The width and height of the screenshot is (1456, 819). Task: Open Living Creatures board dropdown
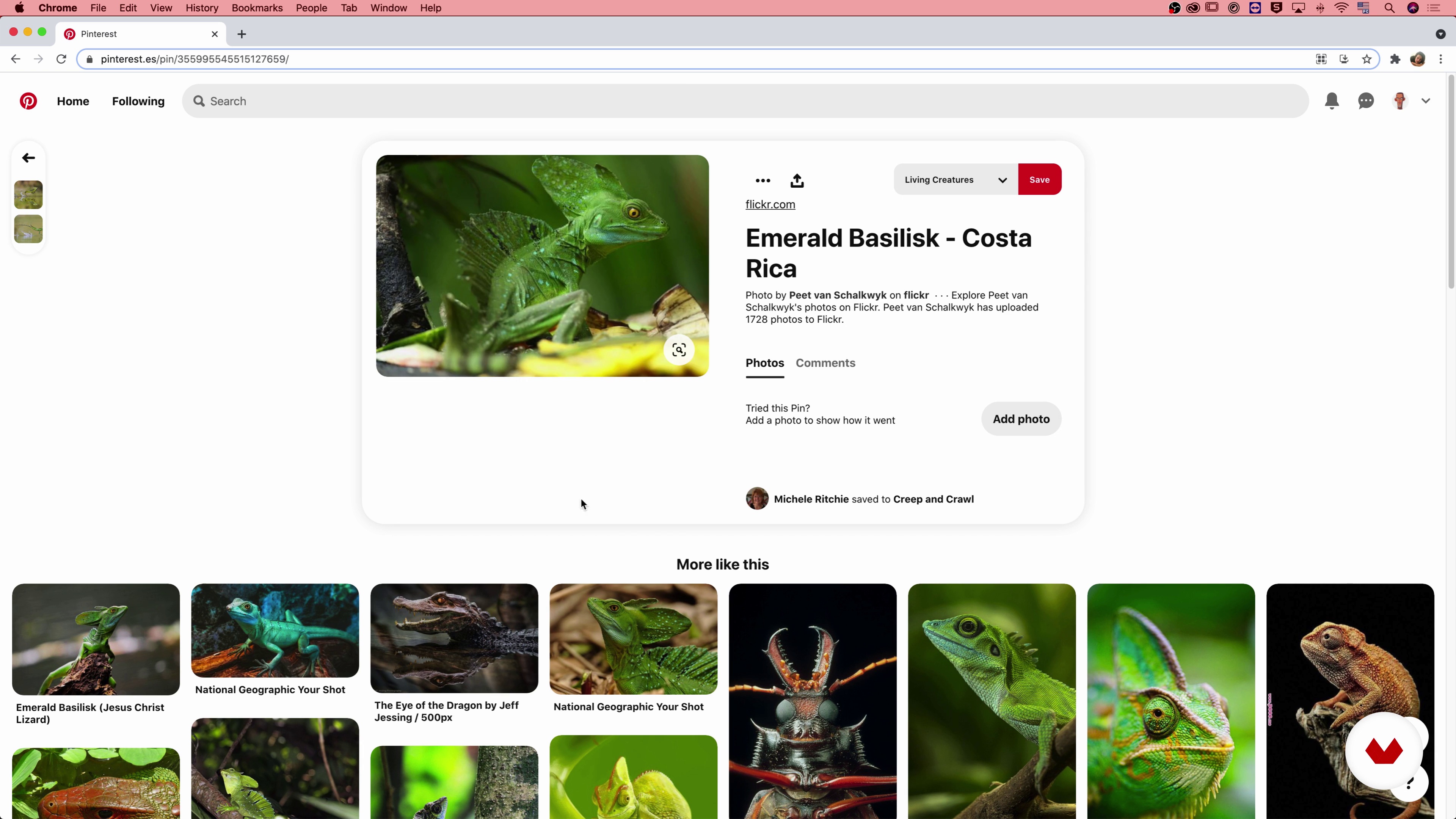click(x=956, y=180)
